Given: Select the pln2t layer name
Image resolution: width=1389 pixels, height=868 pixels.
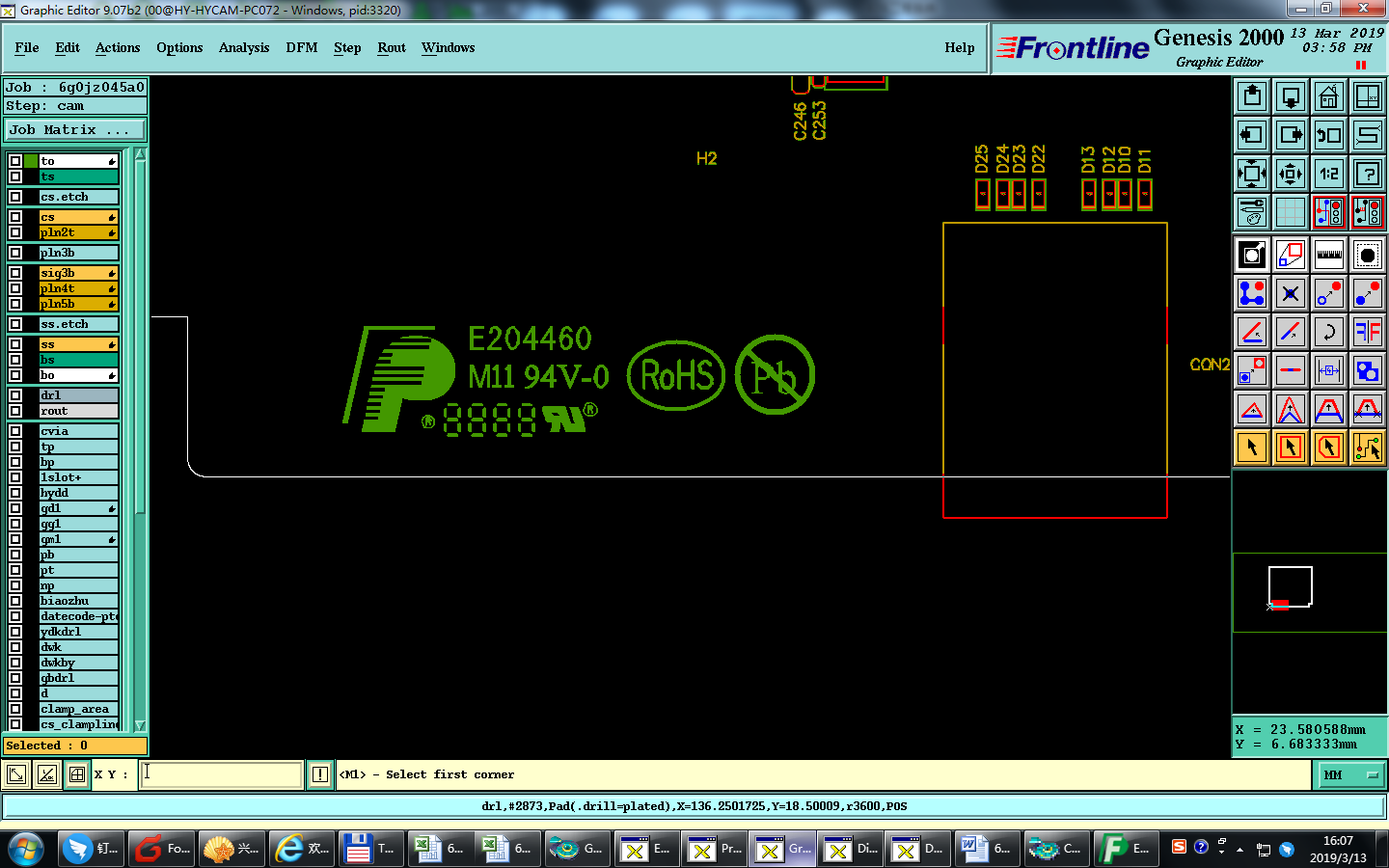Looking at the screenshot, I should 79,232.
